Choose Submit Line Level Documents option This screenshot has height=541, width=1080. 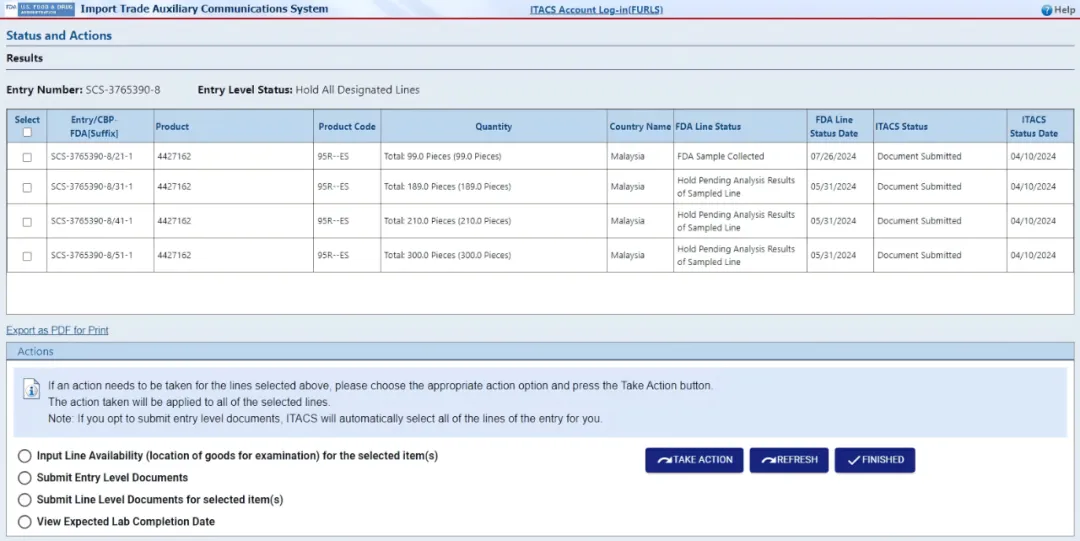coord(25,500)
